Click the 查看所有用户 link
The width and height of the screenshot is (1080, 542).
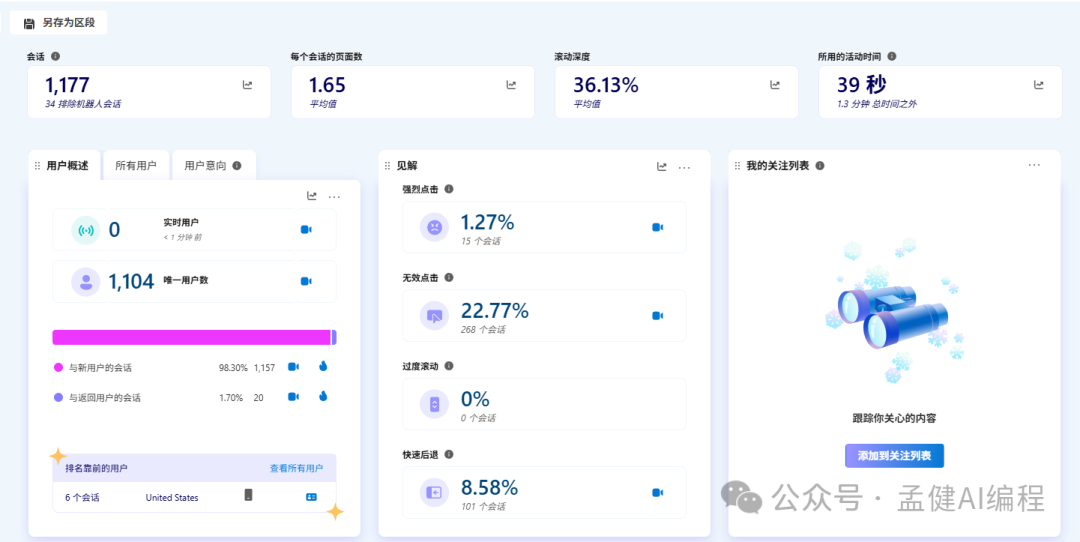(296, 468)
